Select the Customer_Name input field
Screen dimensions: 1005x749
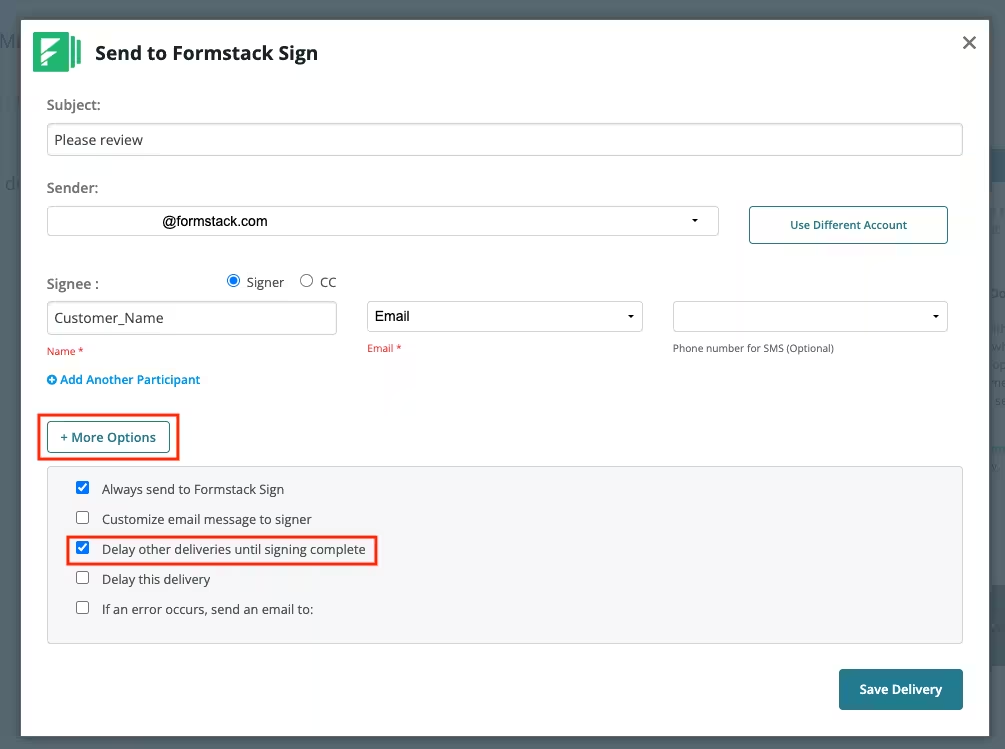tap(190, 316)
